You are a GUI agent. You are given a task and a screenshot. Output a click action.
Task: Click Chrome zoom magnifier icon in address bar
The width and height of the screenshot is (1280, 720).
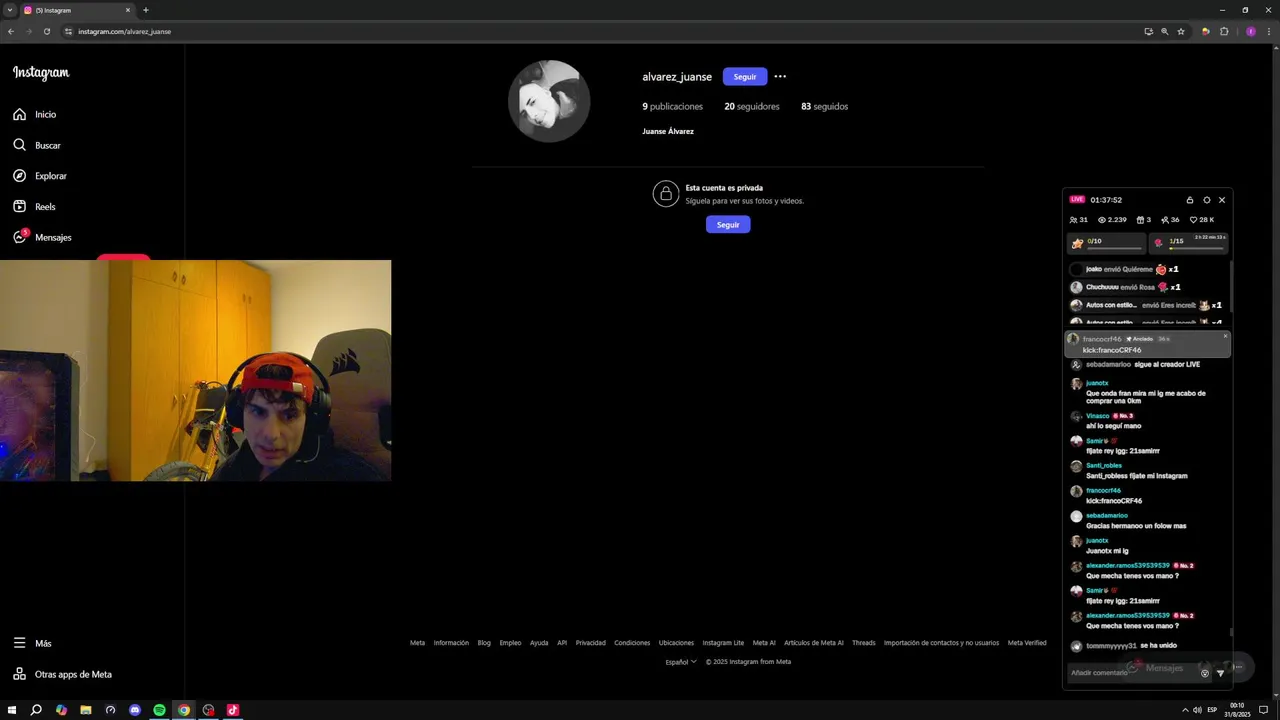(1165, 31)
